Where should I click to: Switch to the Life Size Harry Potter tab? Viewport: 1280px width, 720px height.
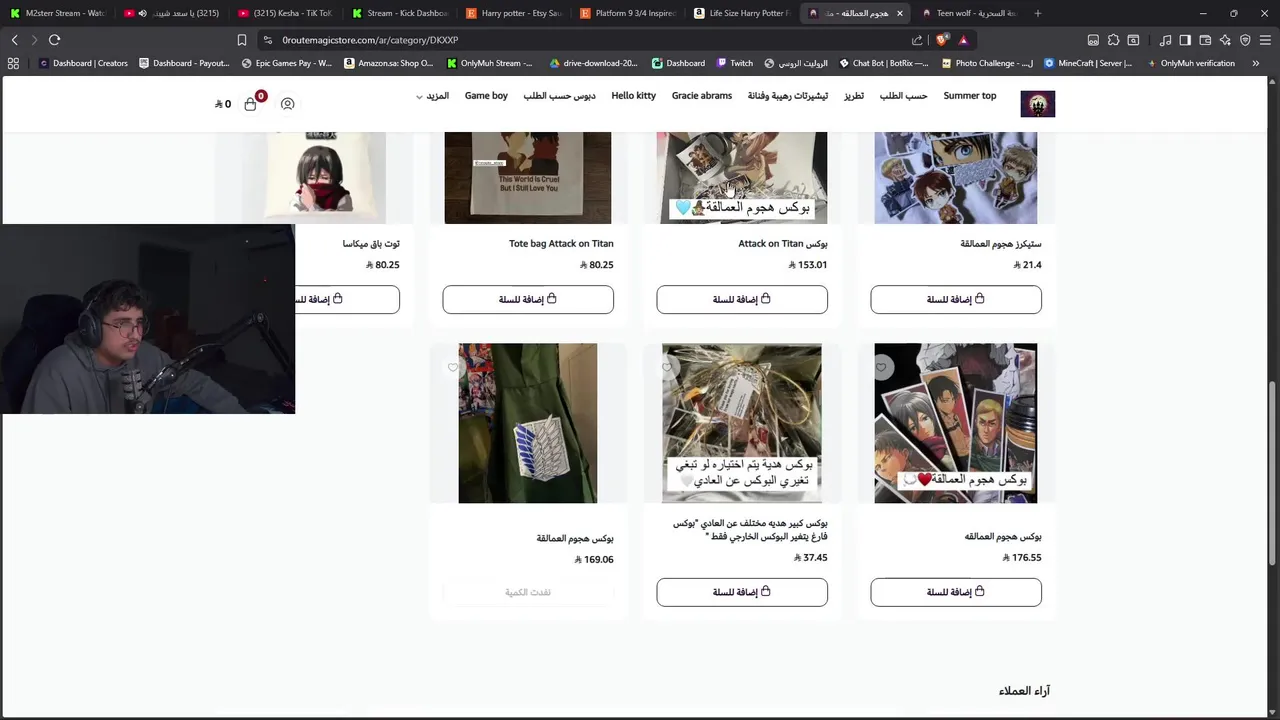click(x=742, y=13)
